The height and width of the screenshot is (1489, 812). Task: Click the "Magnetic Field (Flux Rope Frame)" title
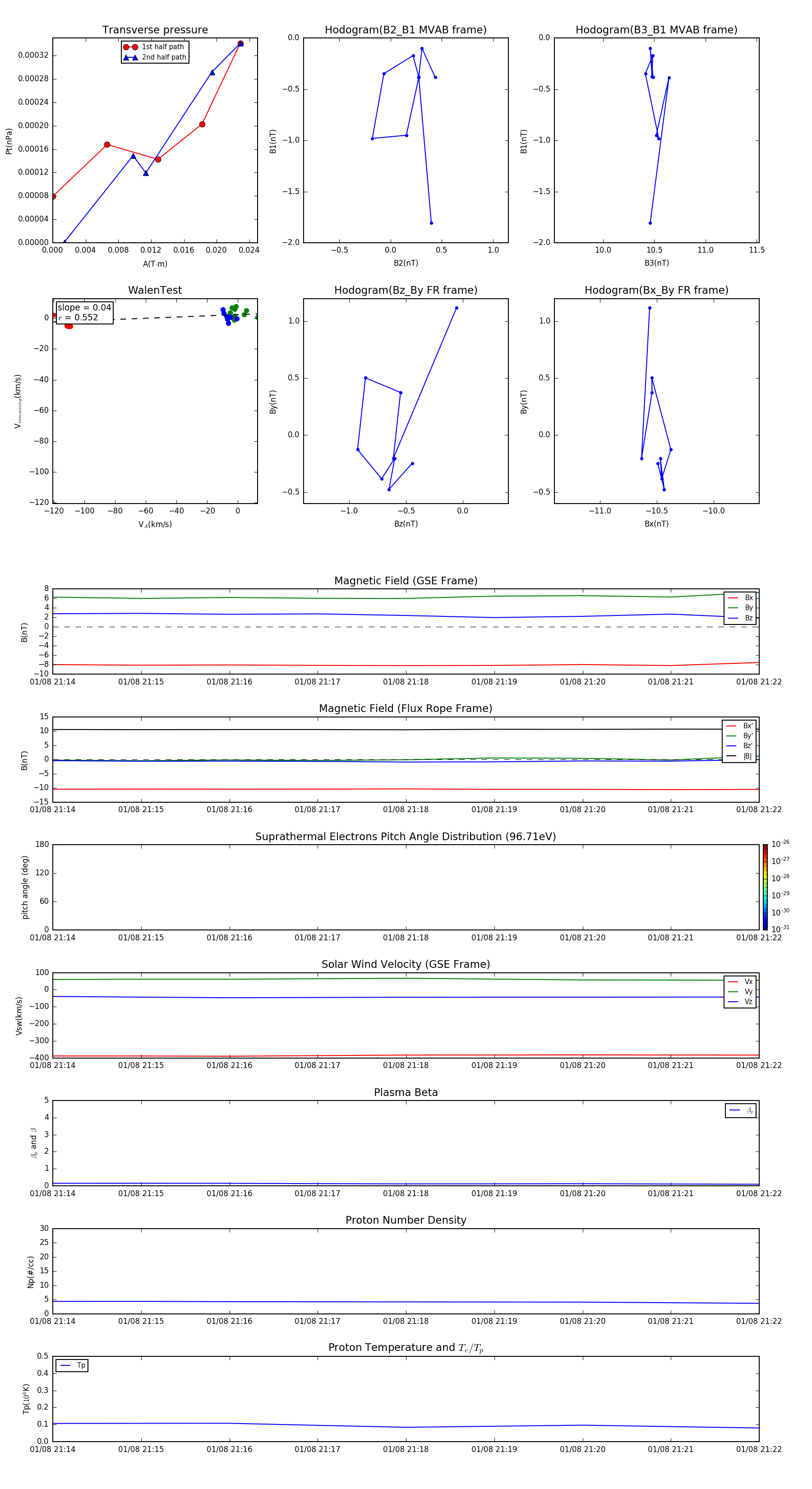pos(406,709)
